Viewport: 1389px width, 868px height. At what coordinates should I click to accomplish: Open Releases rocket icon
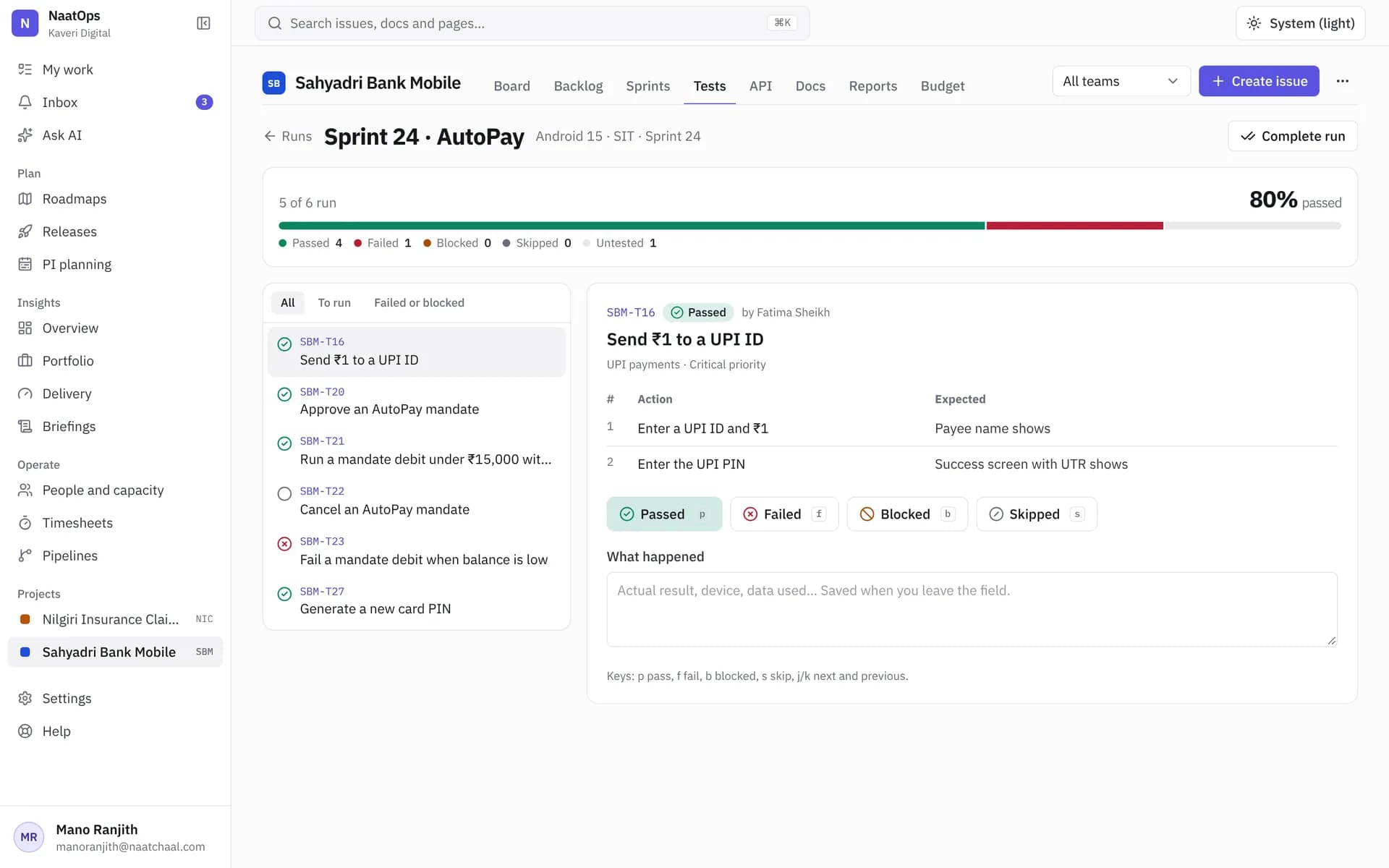(x=25, y=231)
